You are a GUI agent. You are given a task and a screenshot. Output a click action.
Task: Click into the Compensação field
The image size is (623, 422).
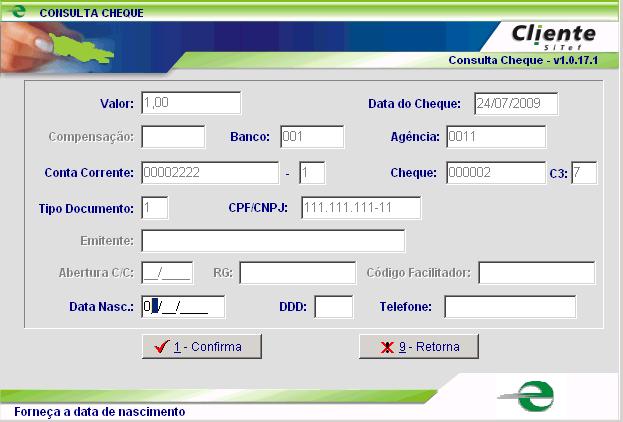pyautogui.click(x=172, y=137)
